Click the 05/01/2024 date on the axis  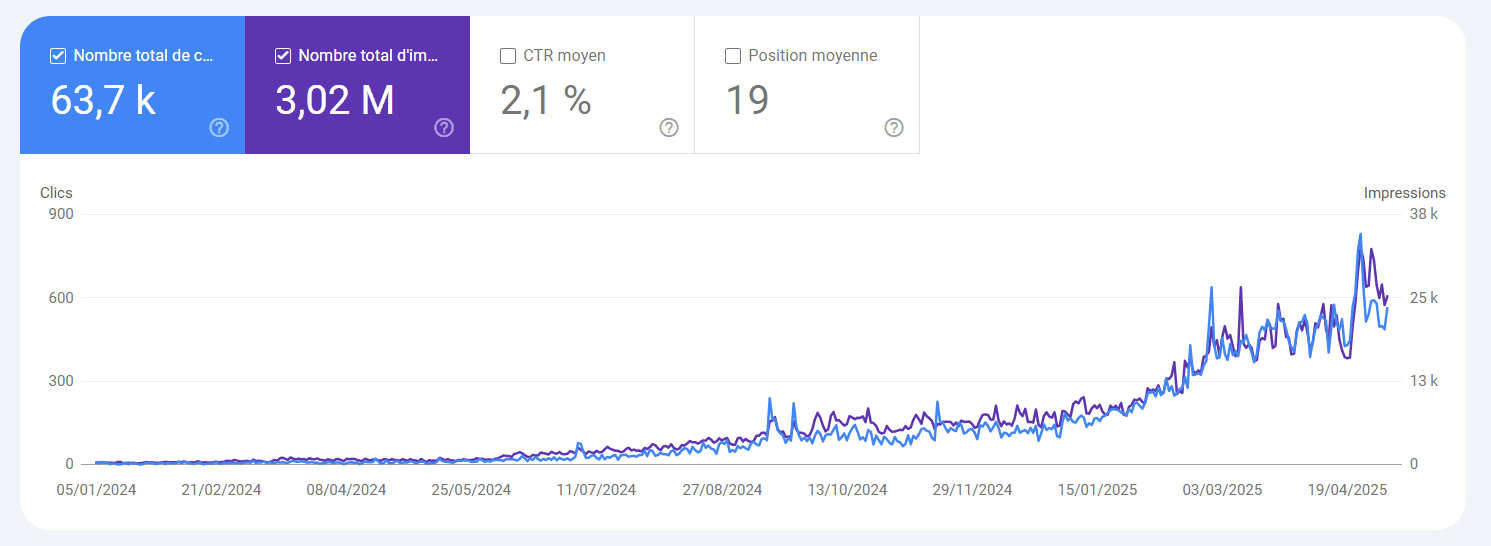(x=96, y=490)
